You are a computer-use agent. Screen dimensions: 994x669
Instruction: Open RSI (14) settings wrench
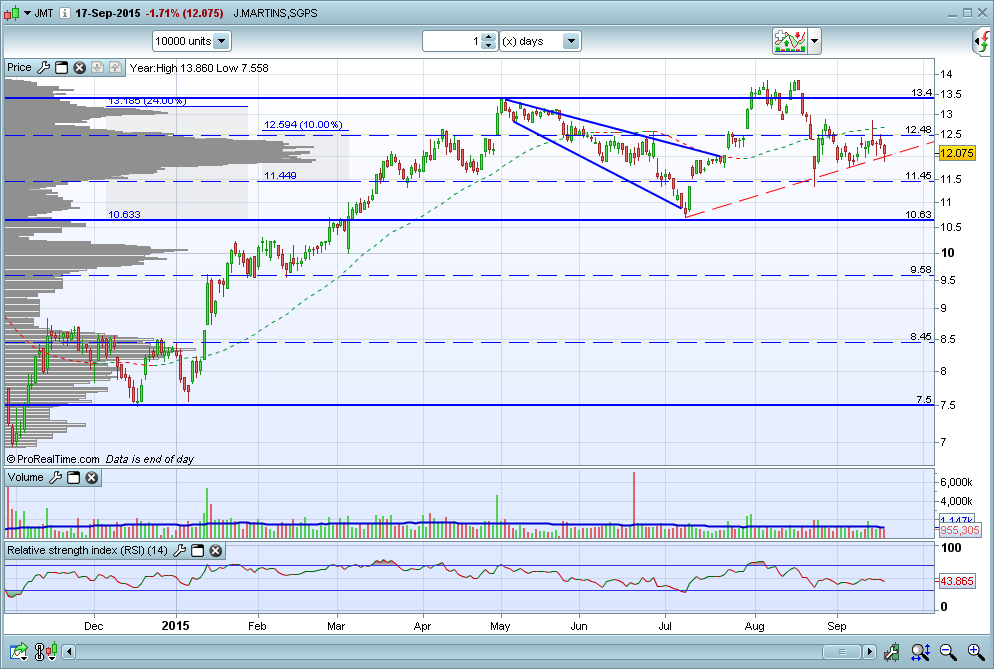(179, 550)
